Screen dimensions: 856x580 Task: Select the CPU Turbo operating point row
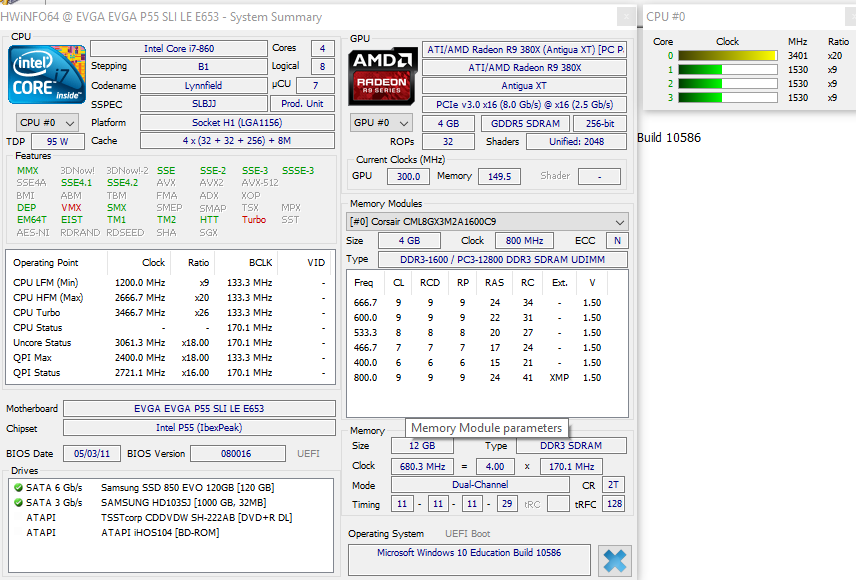[170, 313]
